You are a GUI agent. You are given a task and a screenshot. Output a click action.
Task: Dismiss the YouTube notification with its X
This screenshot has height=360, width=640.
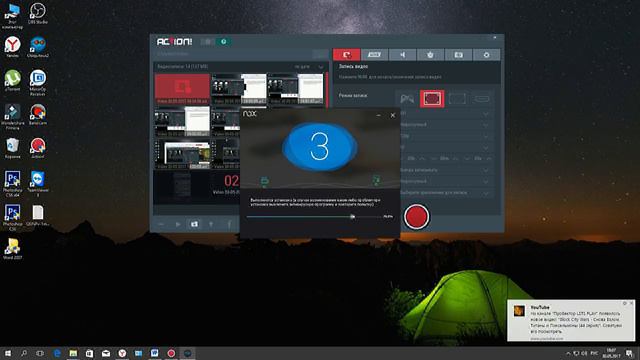click(631, 303)
